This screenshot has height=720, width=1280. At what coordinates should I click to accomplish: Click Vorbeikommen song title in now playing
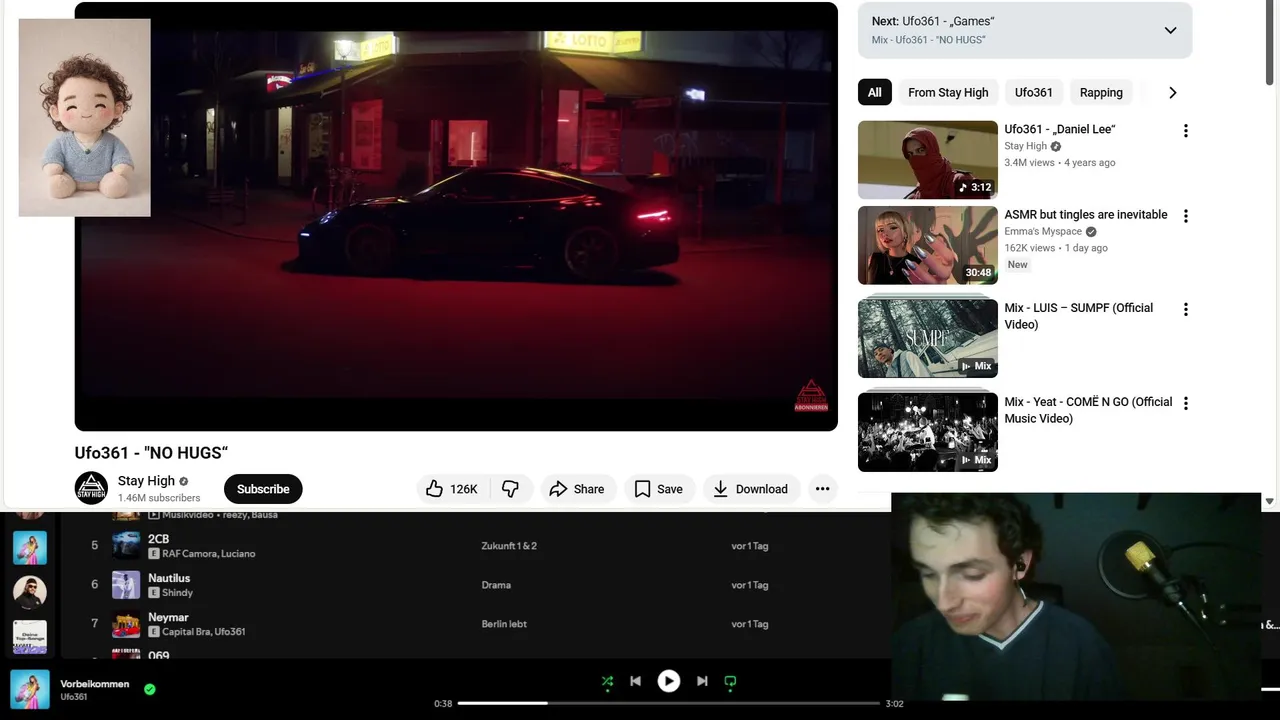click(95, 684)
